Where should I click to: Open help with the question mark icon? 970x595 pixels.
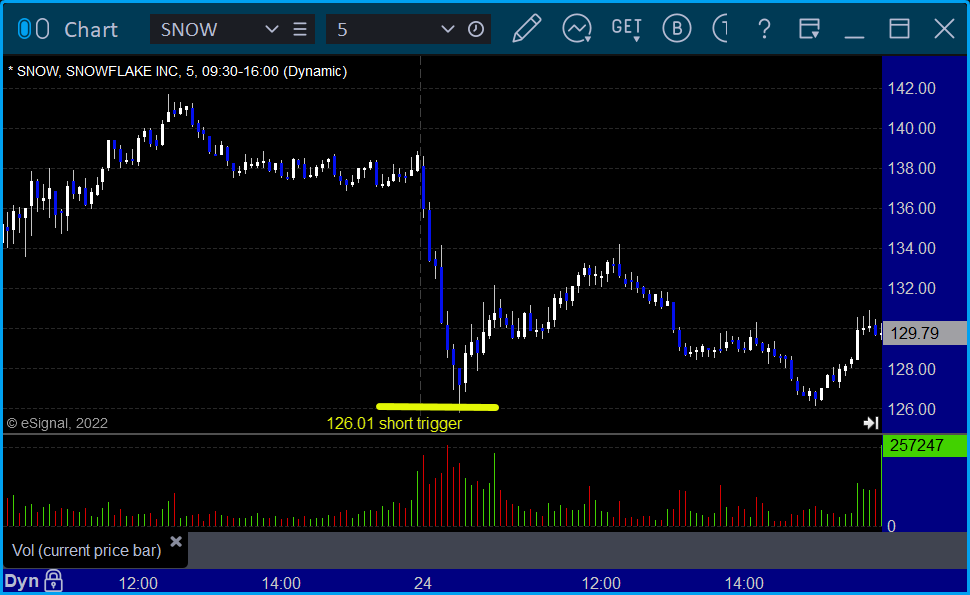click(765, 29)
